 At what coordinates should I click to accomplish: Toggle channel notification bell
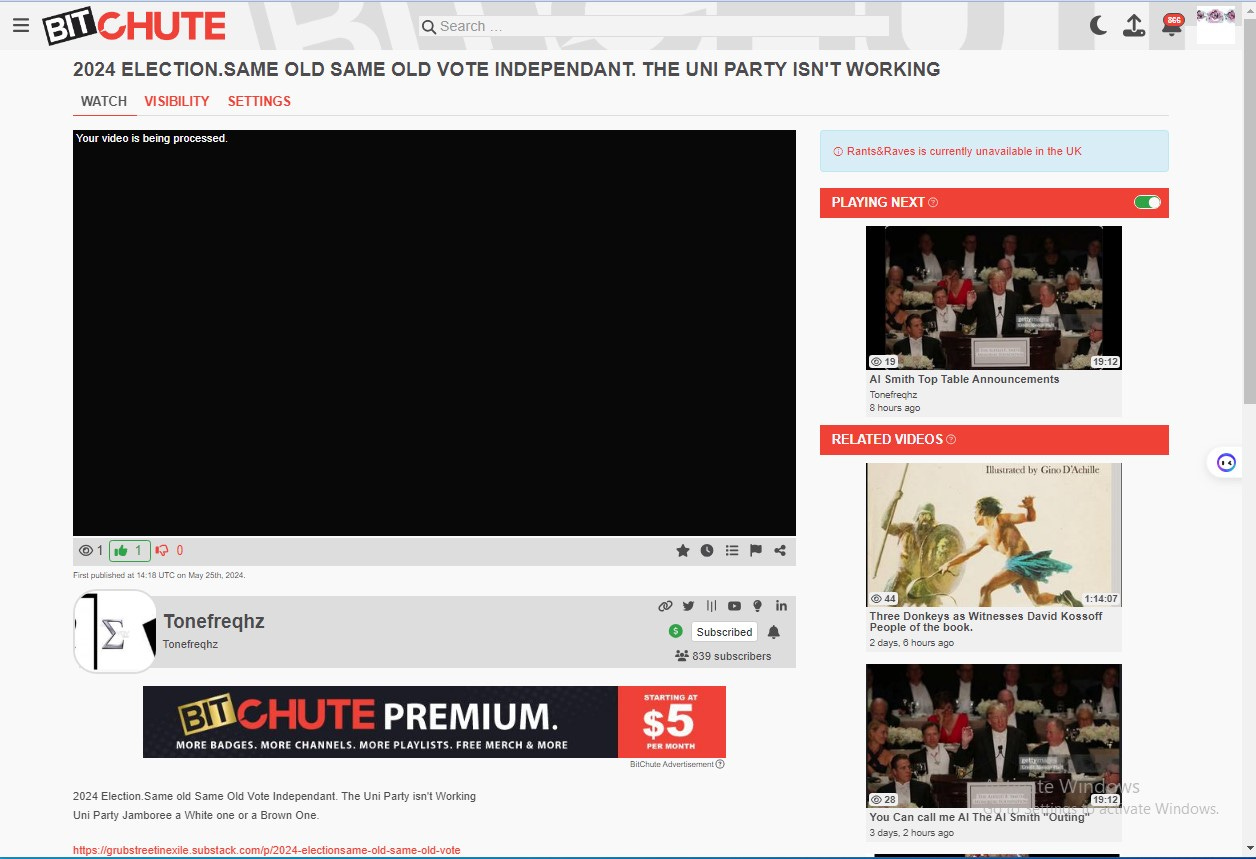point(773,632)
